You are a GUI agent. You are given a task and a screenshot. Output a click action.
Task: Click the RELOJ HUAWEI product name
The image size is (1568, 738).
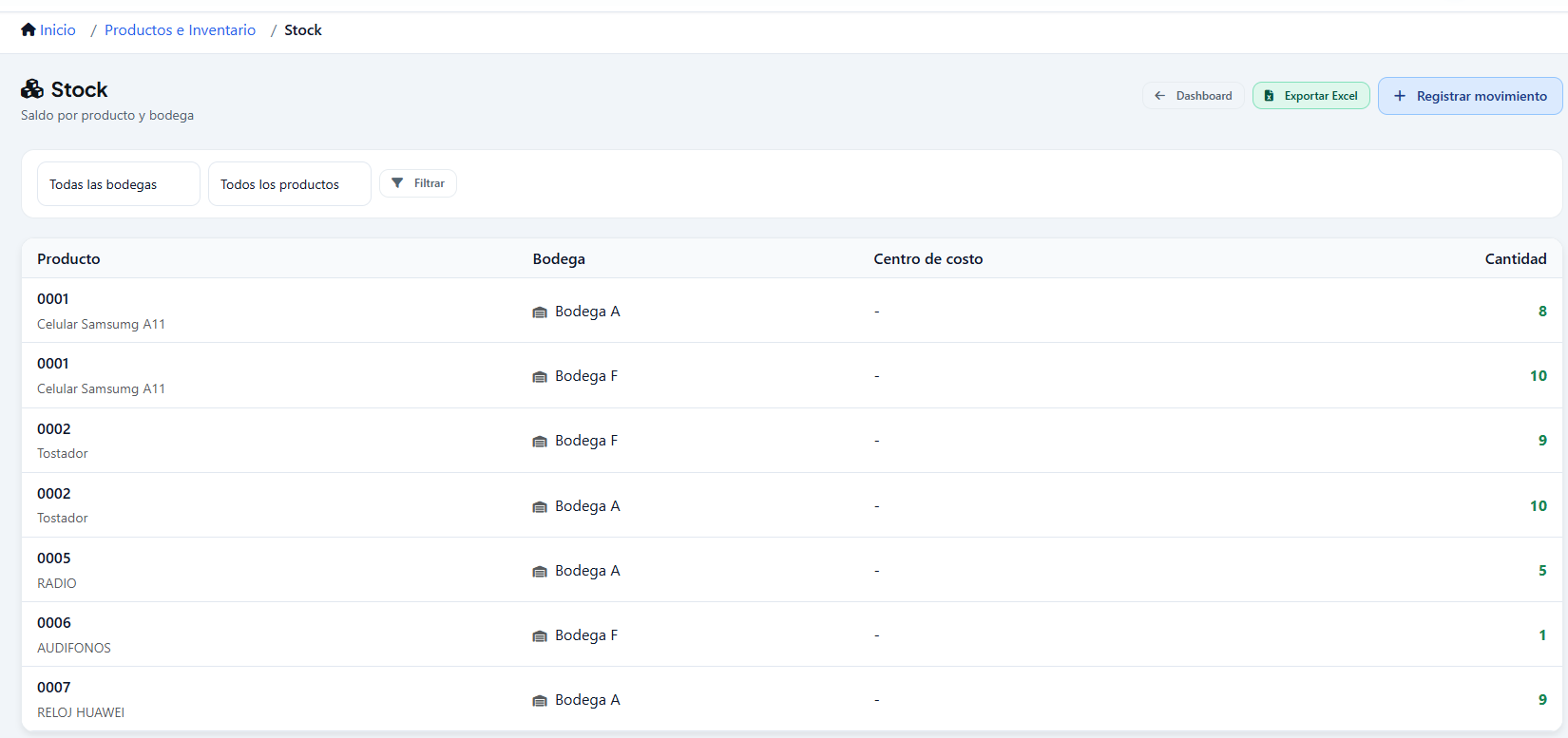tap(81, 712)
